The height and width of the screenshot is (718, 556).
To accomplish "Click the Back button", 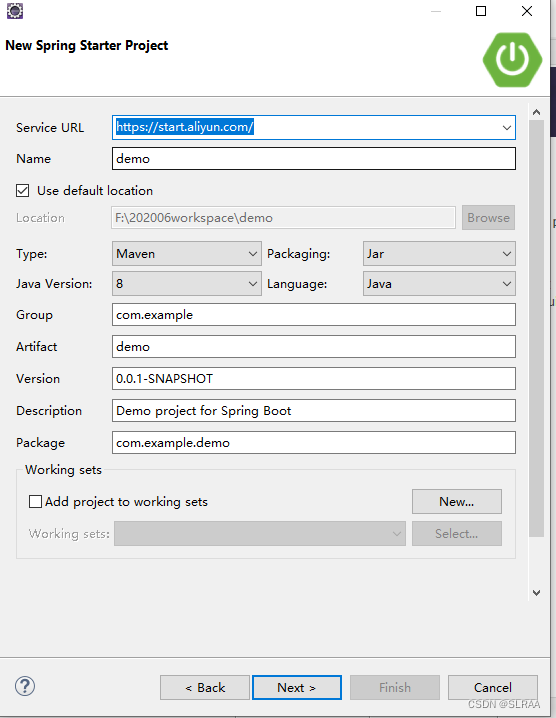I will coord(205,687).
